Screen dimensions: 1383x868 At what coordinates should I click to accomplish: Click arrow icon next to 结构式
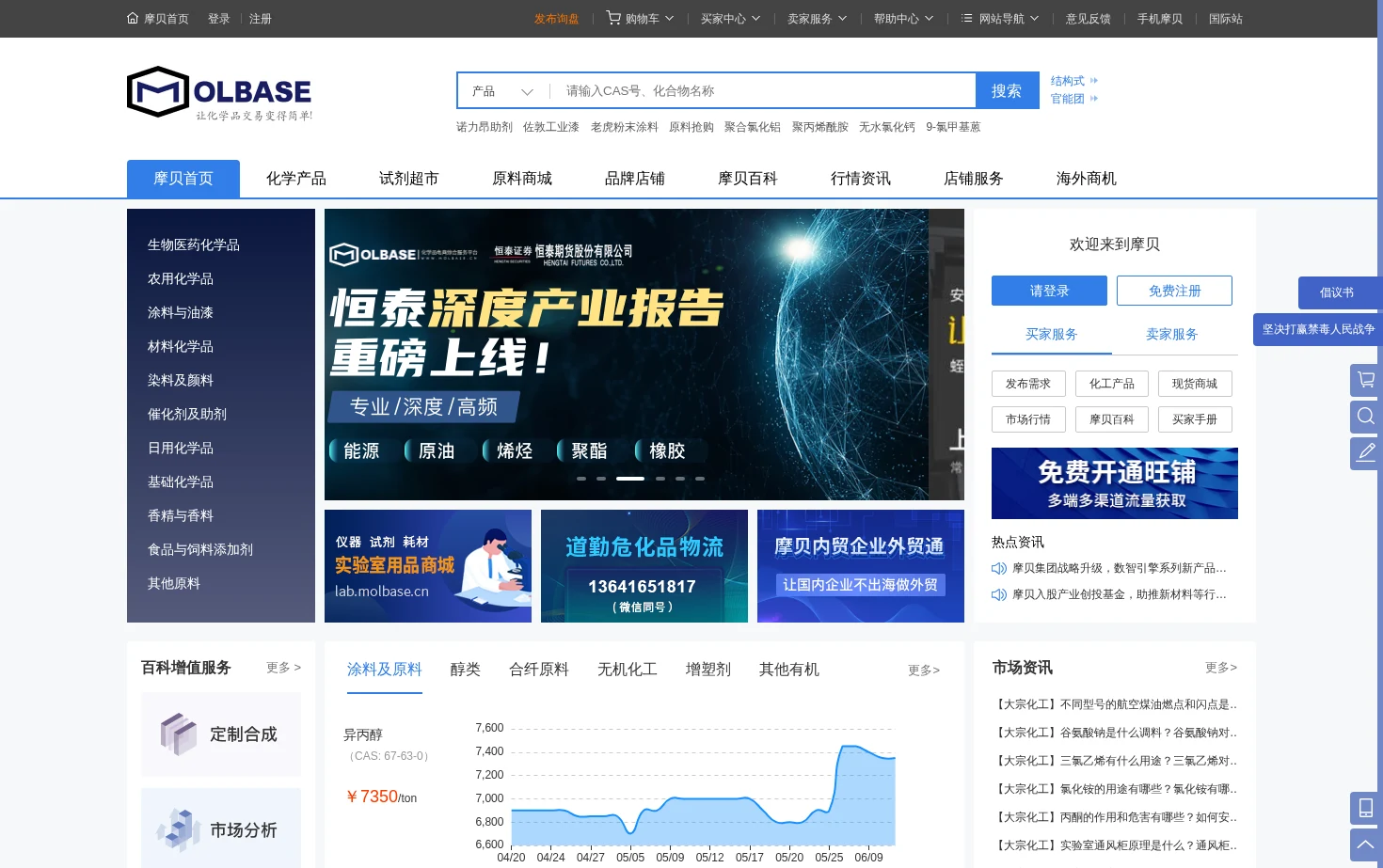click(x=1094, y=81)
